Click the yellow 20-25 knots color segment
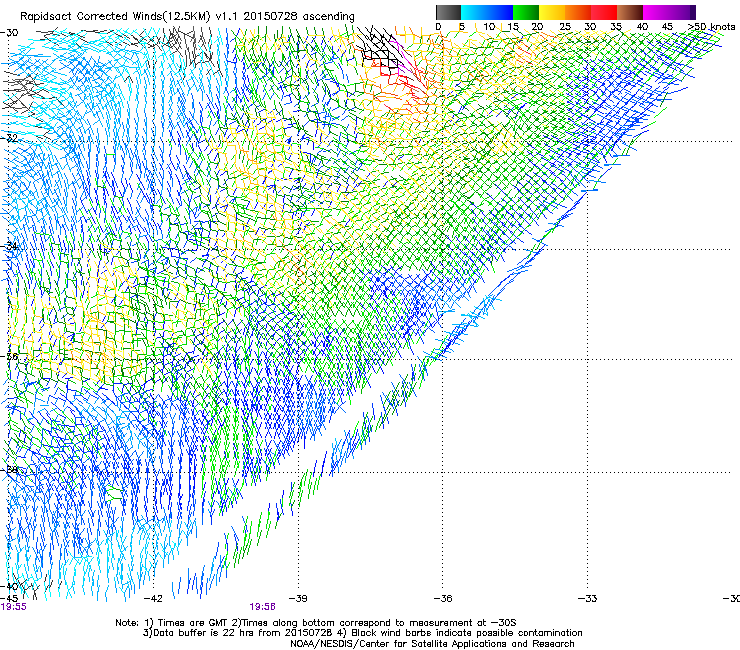The height and width of the screenshot is (650, 740). (x=552, y=12)
